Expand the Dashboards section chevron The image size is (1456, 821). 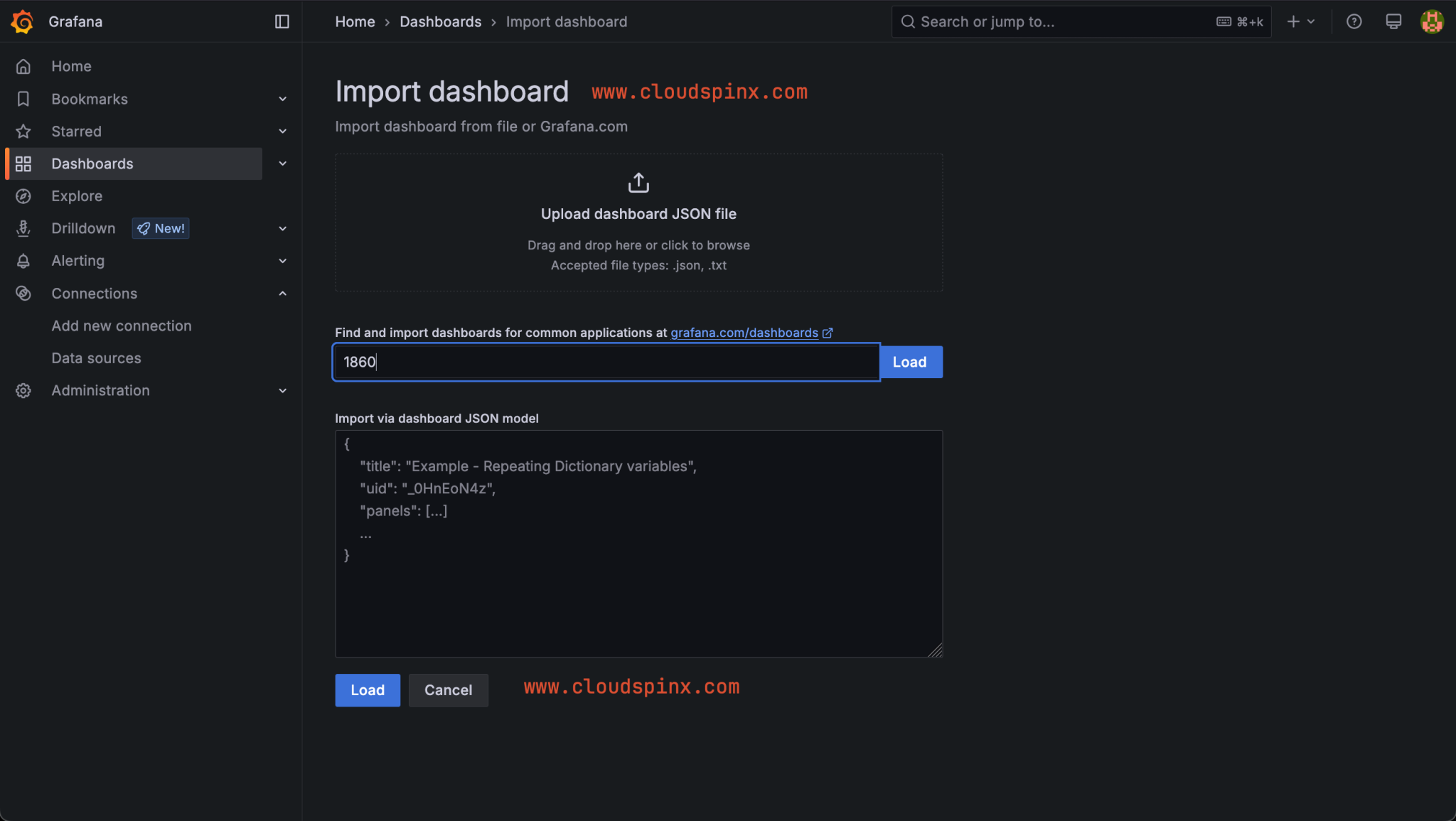(x=282, y=163)
